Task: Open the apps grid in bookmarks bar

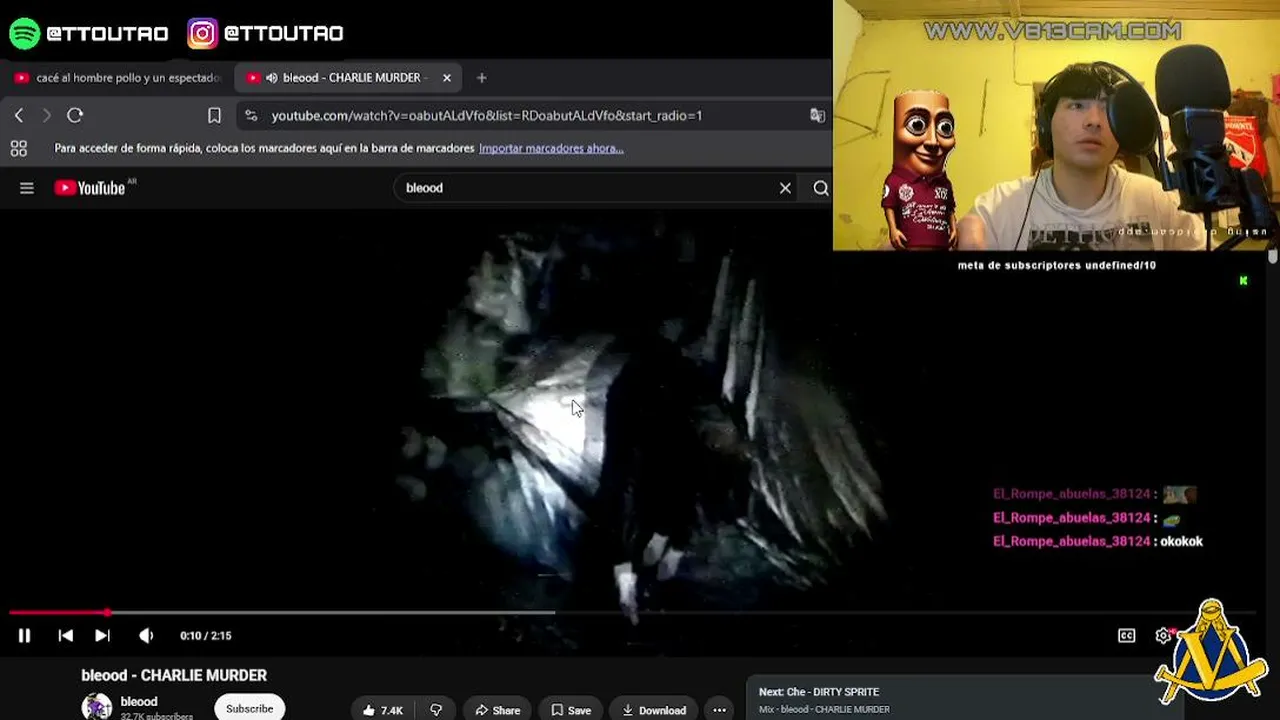Action: [18, 148]
